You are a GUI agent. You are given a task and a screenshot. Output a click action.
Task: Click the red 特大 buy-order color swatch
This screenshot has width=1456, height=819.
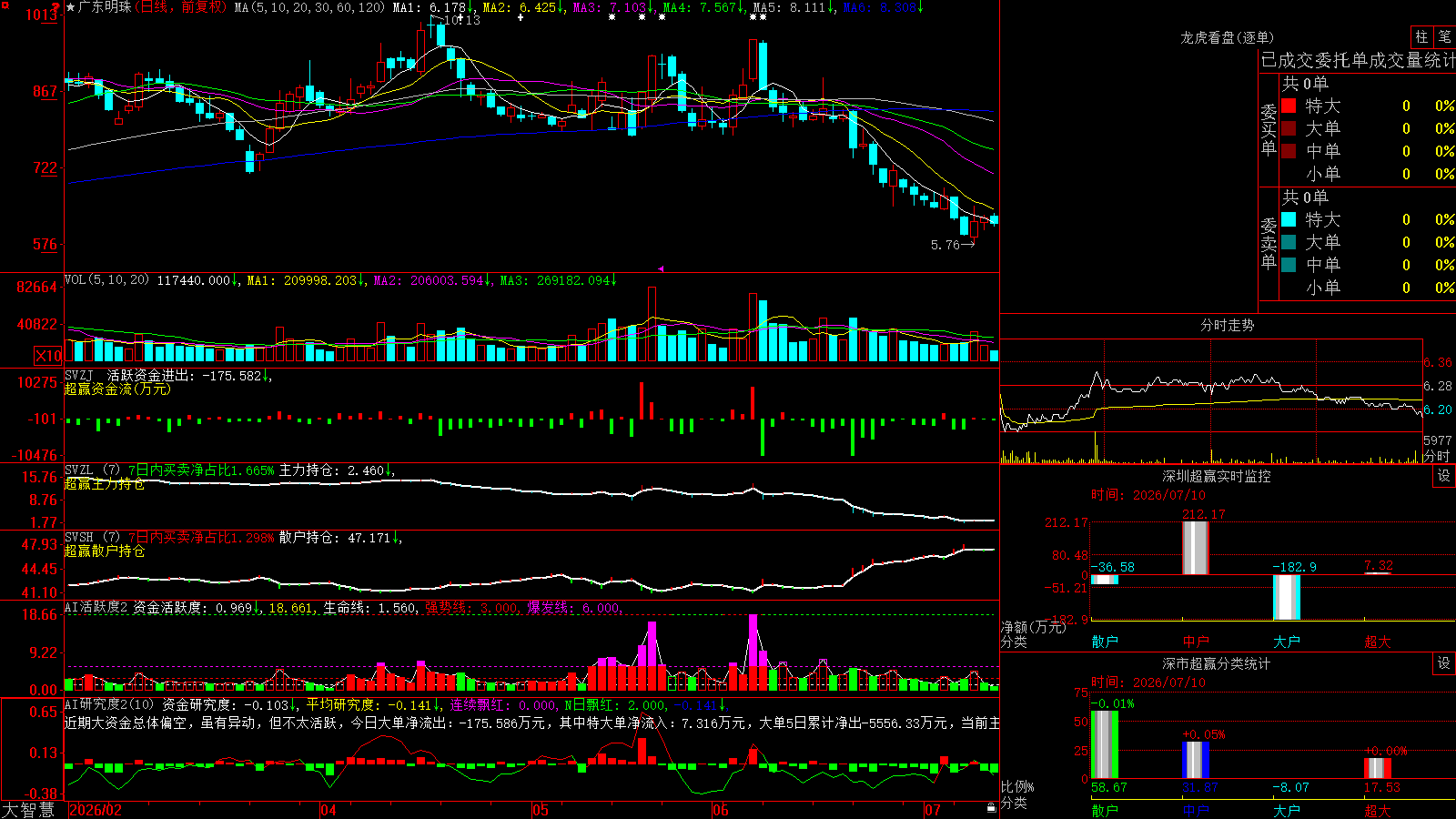tap(1289, 106)
